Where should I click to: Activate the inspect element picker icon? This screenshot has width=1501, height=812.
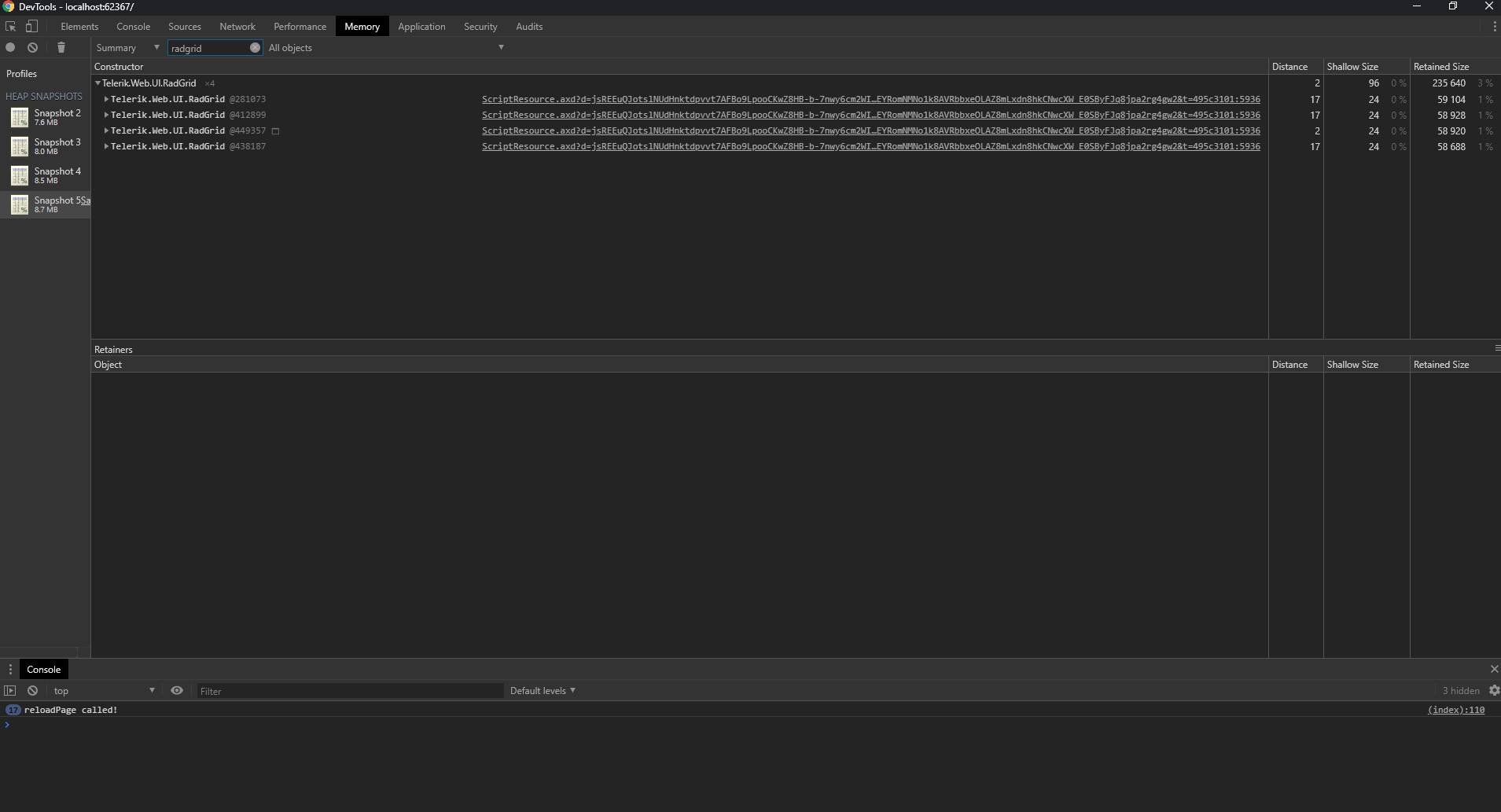pyautogui.click(x=11, y=27)
